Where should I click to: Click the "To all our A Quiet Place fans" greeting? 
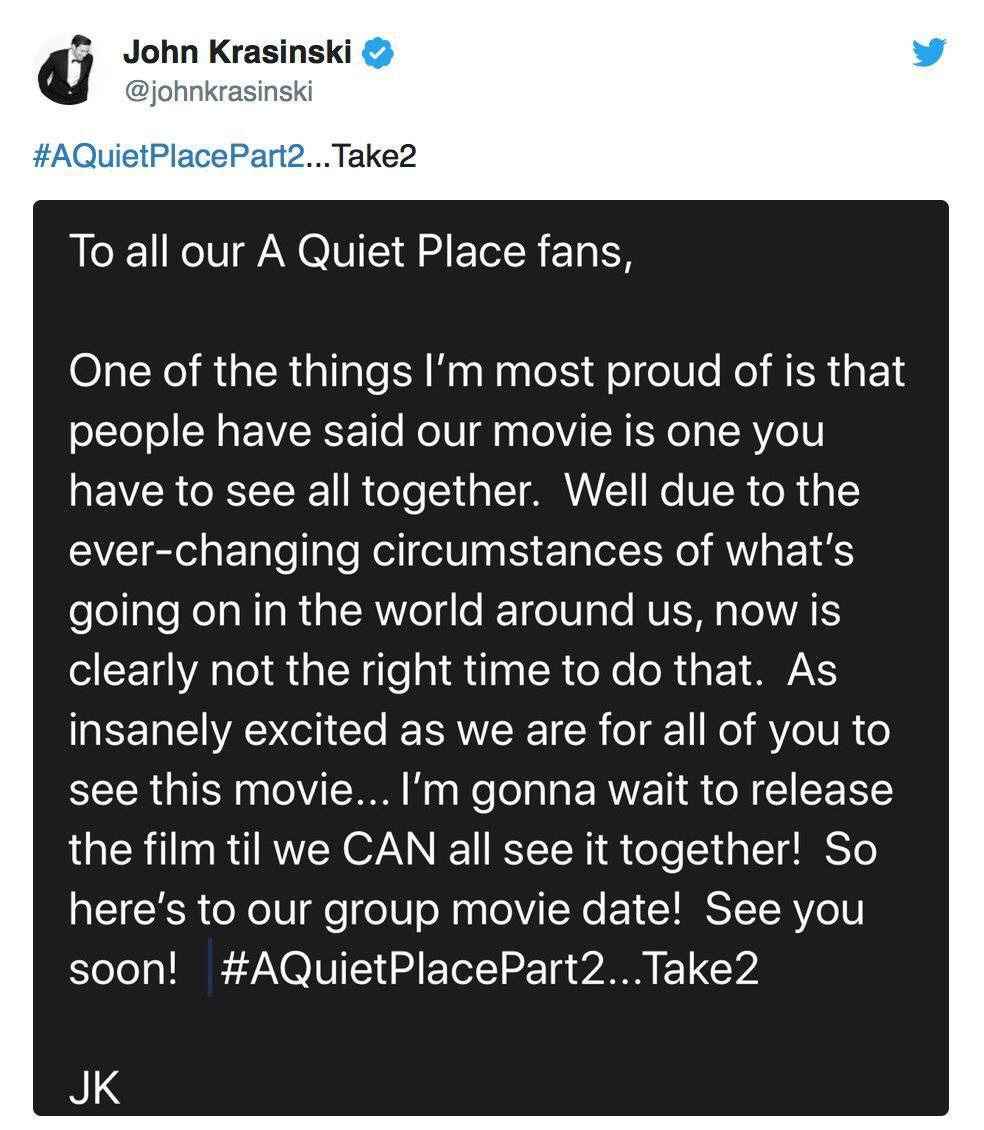point(350,252)
